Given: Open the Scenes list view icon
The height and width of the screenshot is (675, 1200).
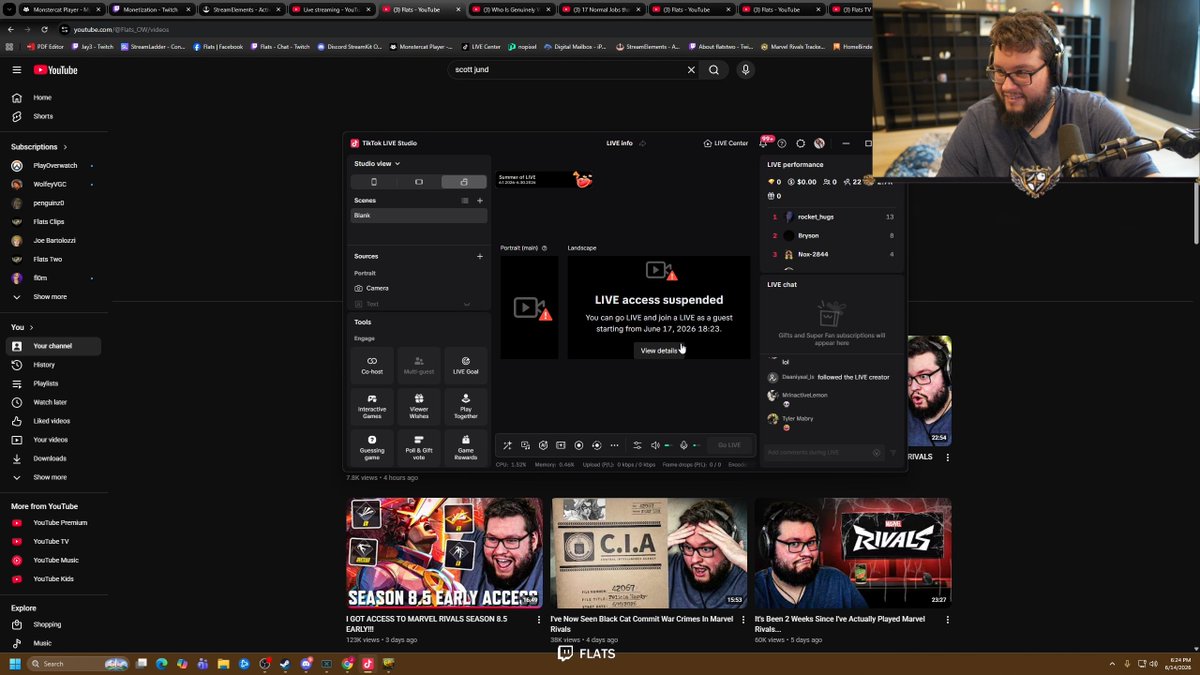Looking at the screenshot, I should 465,200.
